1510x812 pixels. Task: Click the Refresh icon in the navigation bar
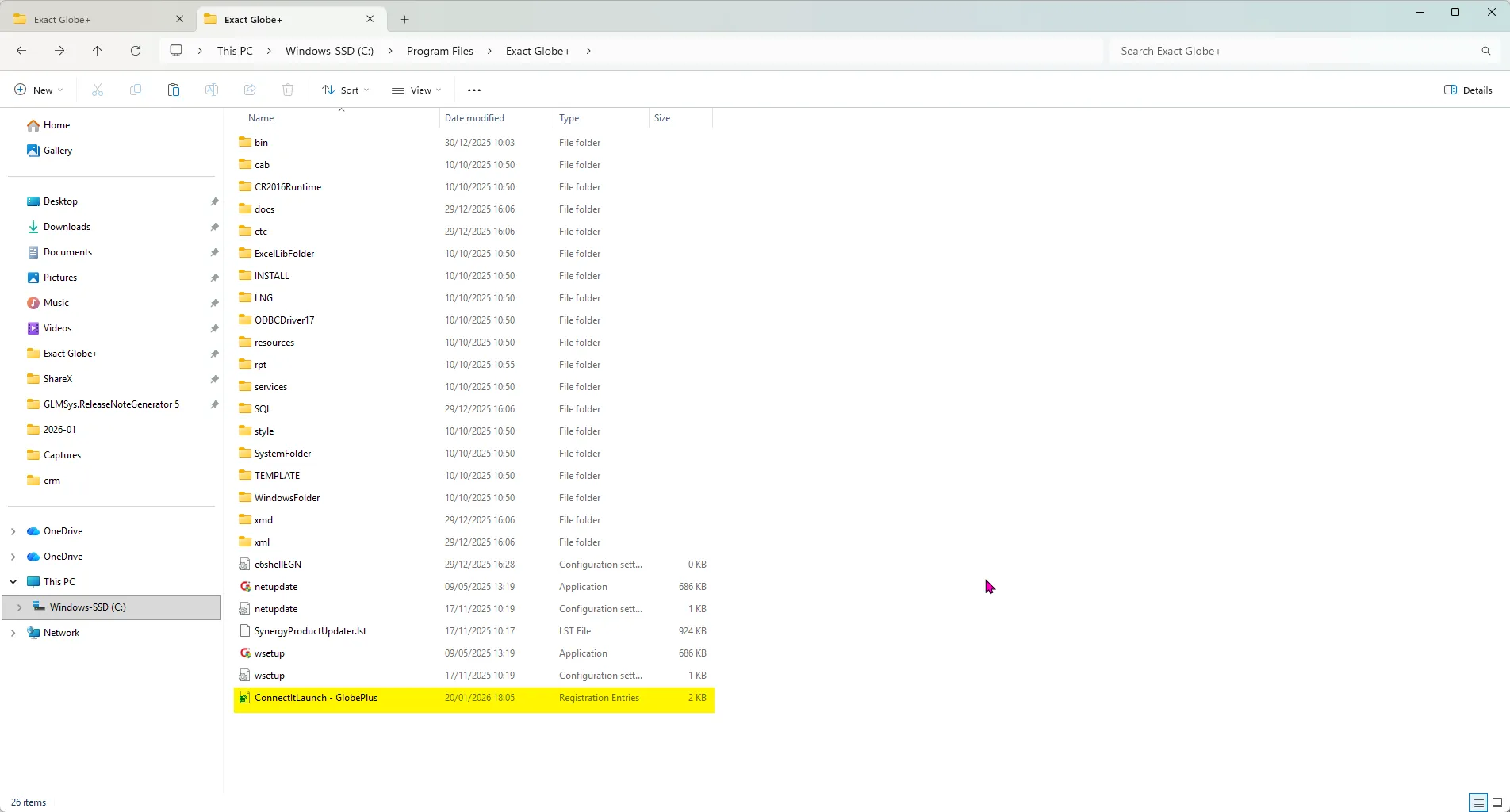click(x=136, y=51)
